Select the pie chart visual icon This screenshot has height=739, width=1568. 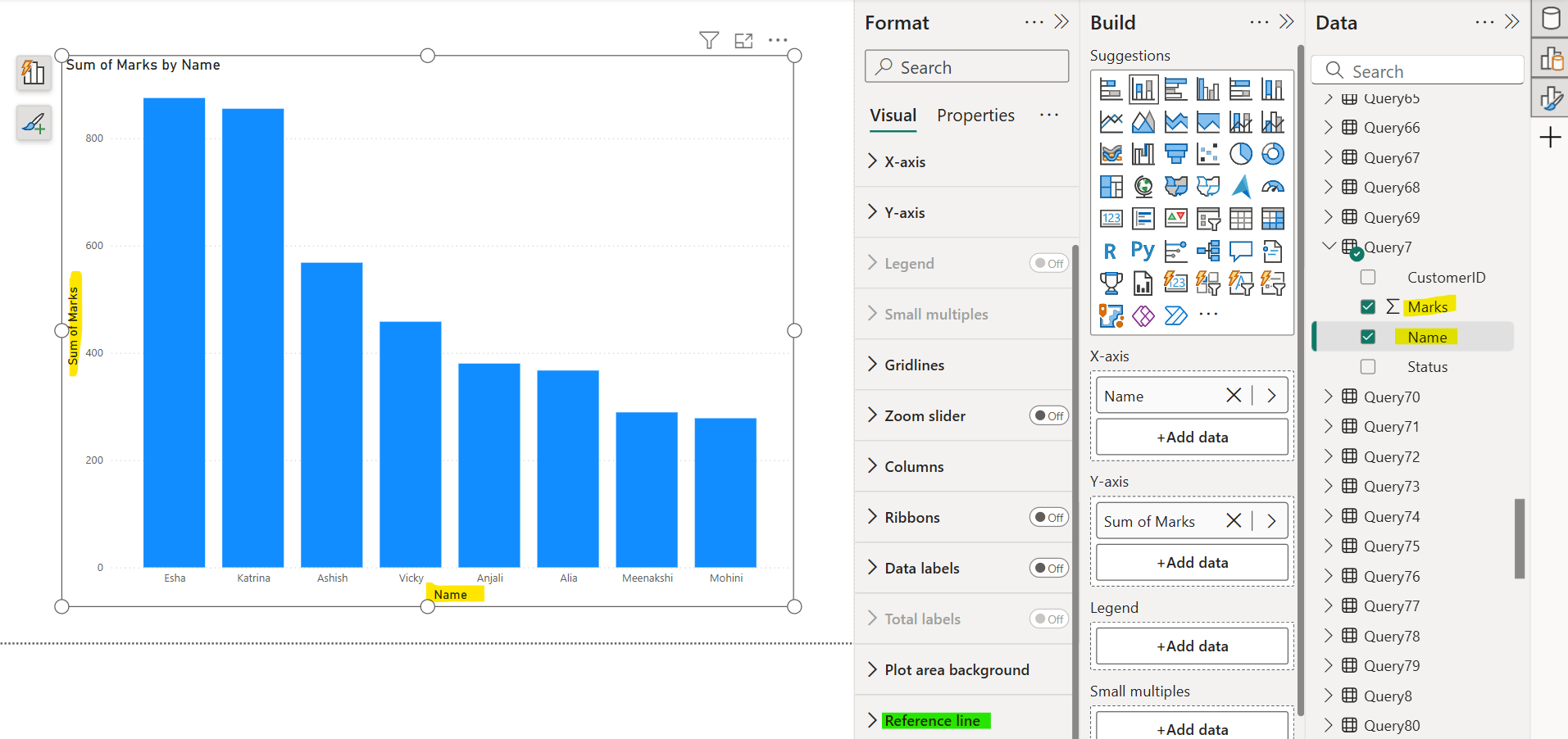pyautogui.click(x=1241, y=153)
